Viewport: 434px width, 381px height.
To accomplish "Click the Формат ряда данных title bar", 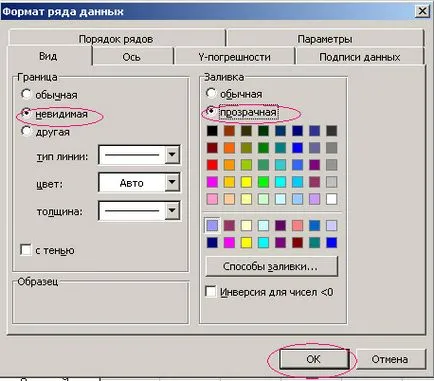I will [207, 12].
